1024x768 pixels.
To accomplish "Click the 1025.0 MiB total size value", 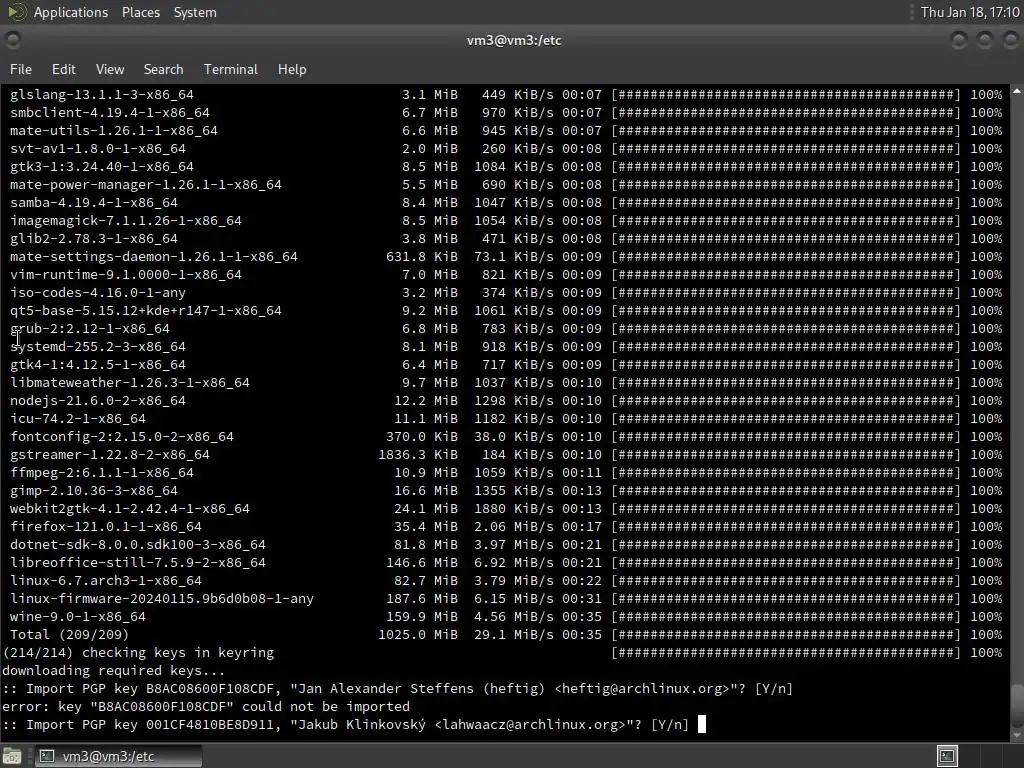I will point(418,635).
